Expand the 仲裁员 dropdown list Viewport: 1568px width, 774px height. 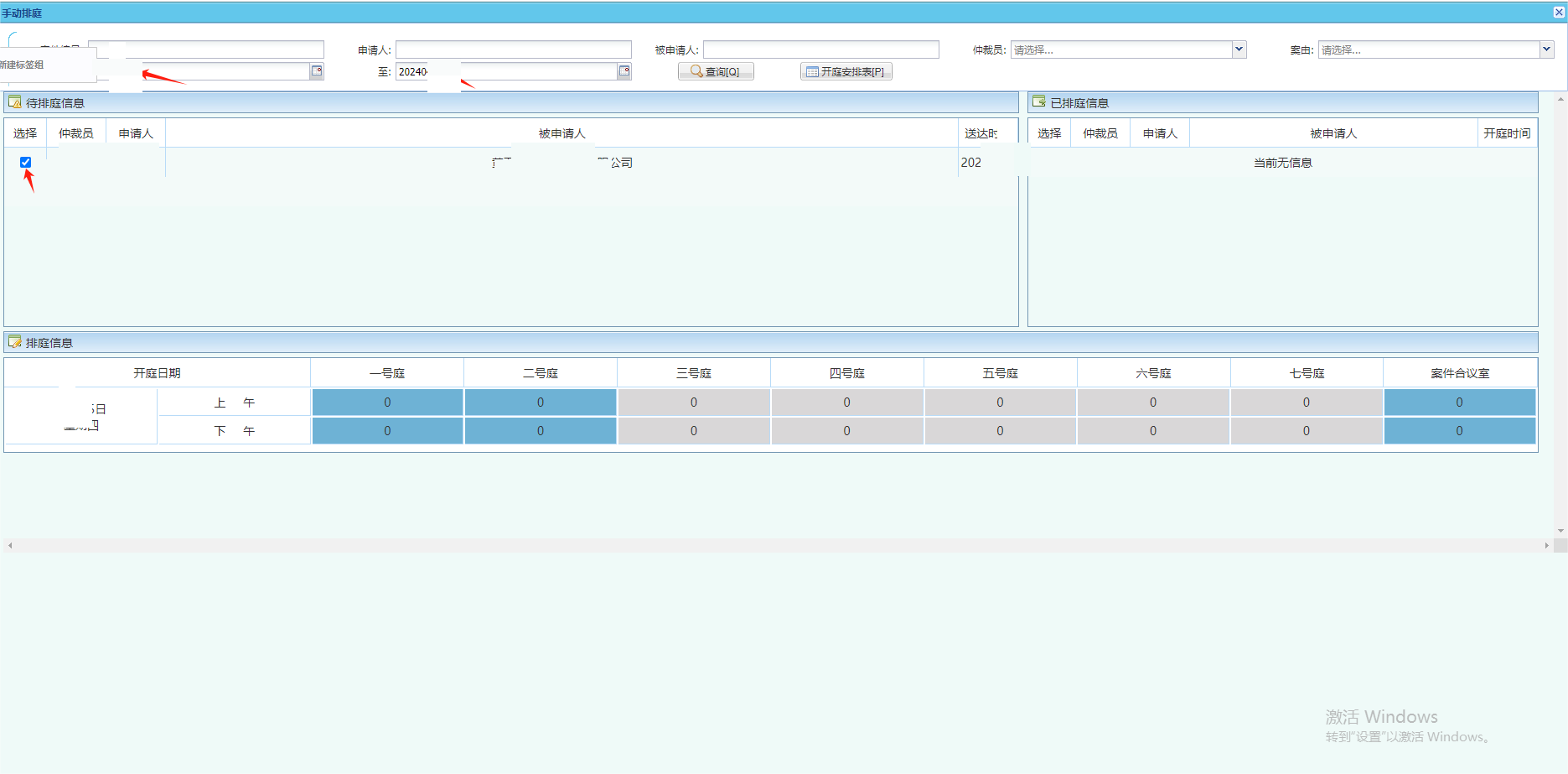(x=1239, y=49)
